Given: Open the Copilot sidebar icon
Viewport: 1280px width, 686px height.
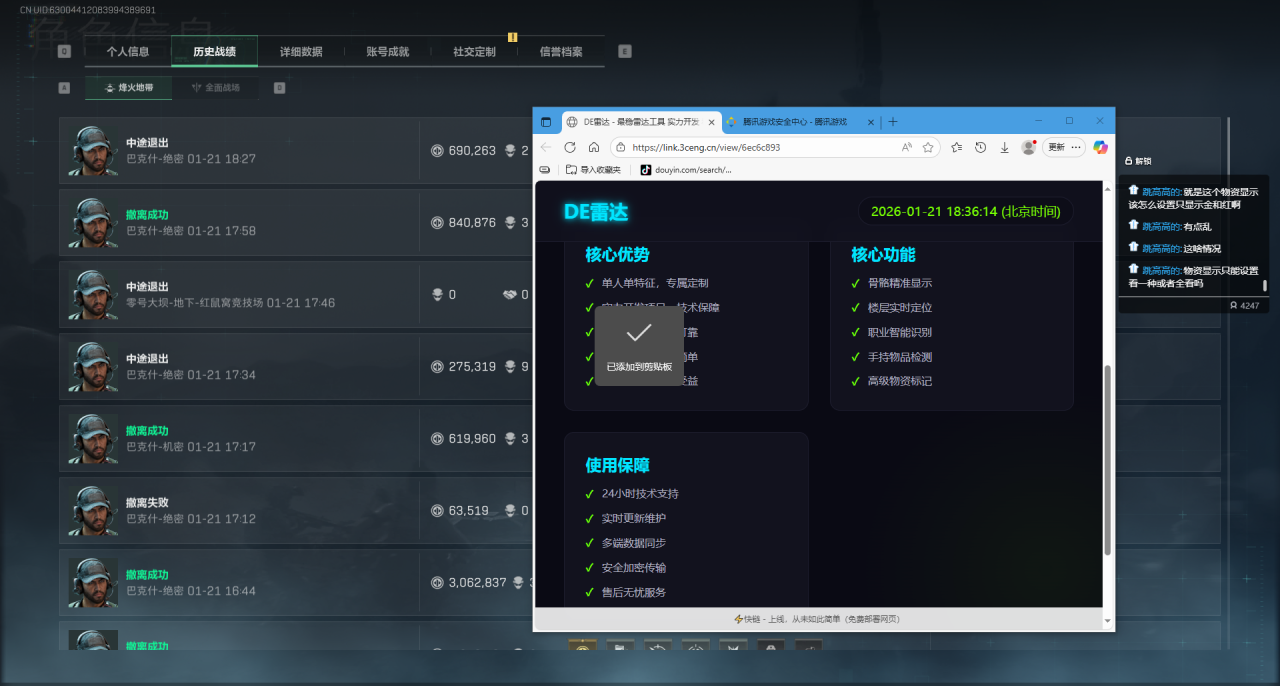Looking at the screenshot, I should (1100, 147).
